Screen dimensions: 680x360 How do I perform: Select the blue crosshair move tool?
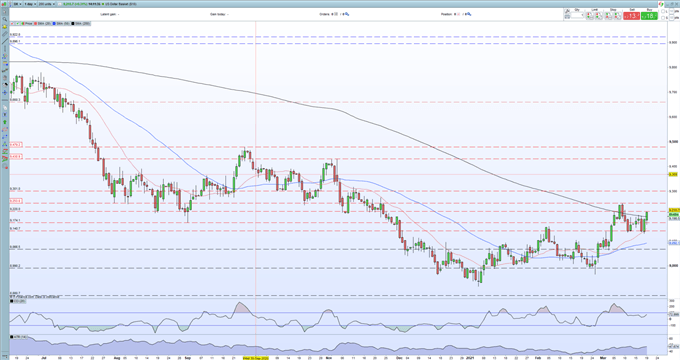click(x=5, y=92)
